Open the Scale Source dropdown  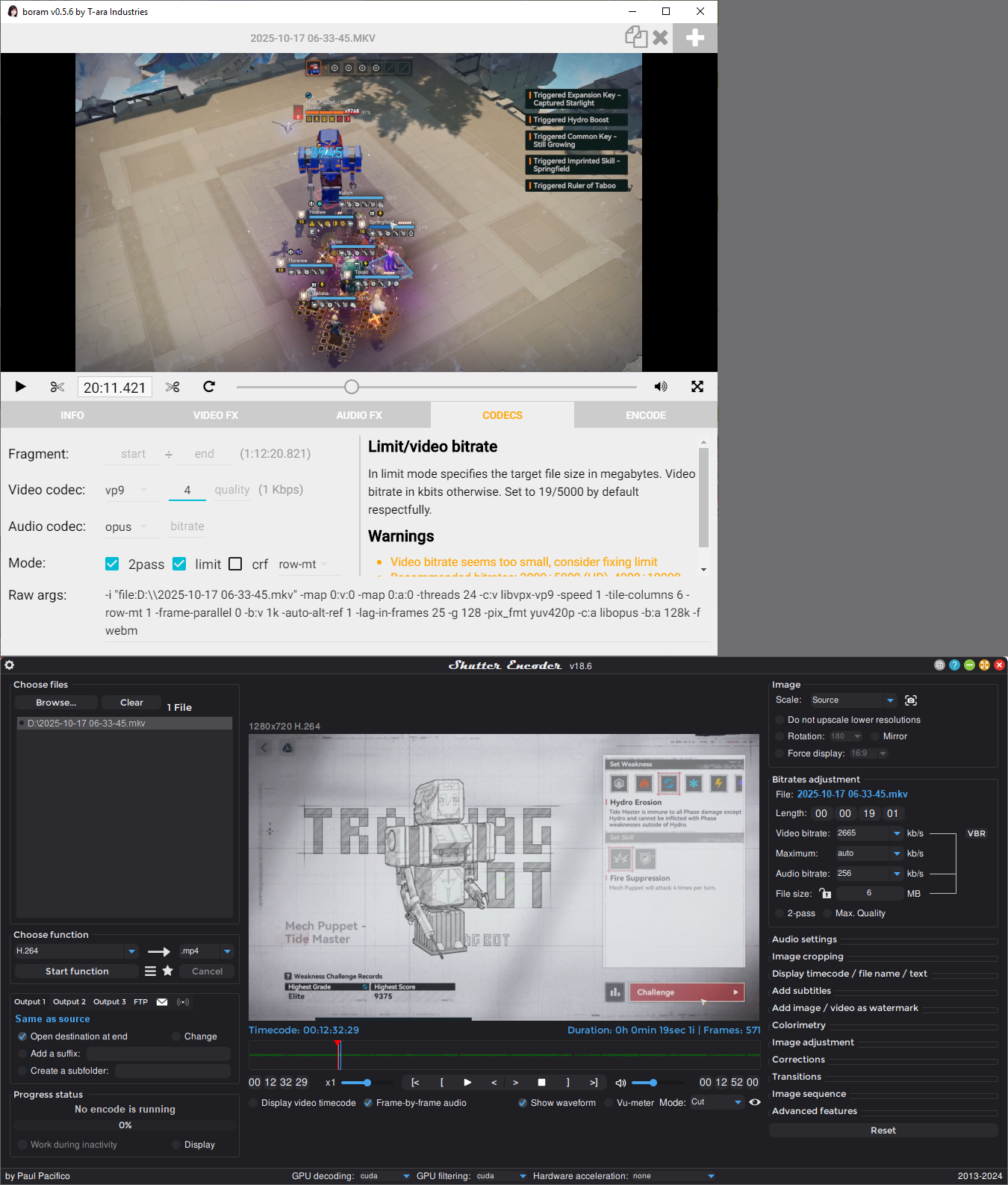pyautogui.click(x=853, y=700)
